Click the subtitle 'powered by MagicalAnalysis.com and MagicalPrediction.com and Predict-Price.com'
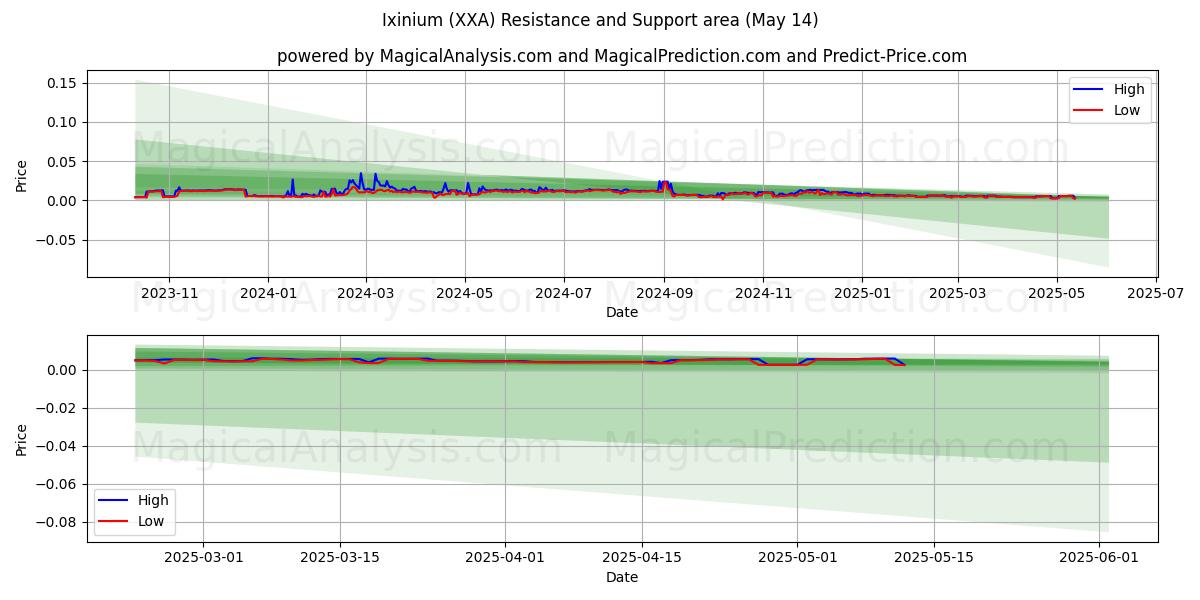Viewport: 1200px width, 600px height. tap(622, 56)
